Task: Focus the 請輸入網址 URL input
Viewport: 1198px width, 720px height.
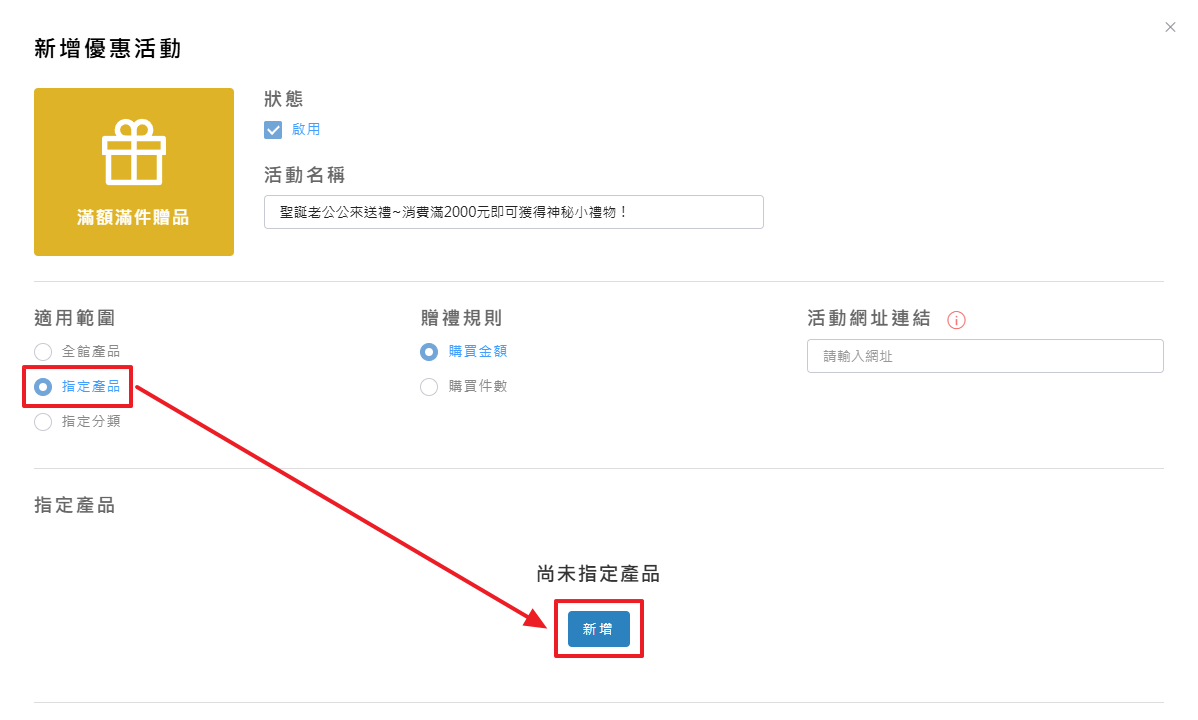Action: pos(984,356)
